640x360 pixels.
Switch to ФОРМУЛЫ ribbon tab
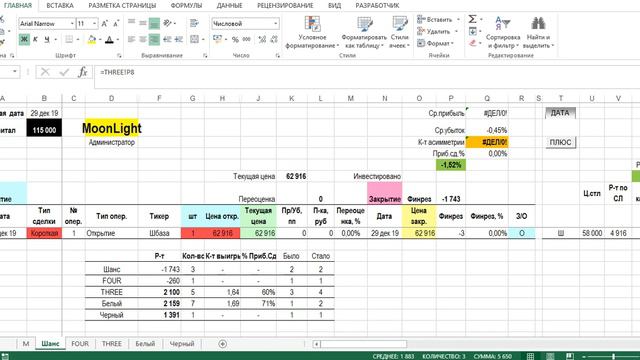pyautogui.click(x=186, y=5)
